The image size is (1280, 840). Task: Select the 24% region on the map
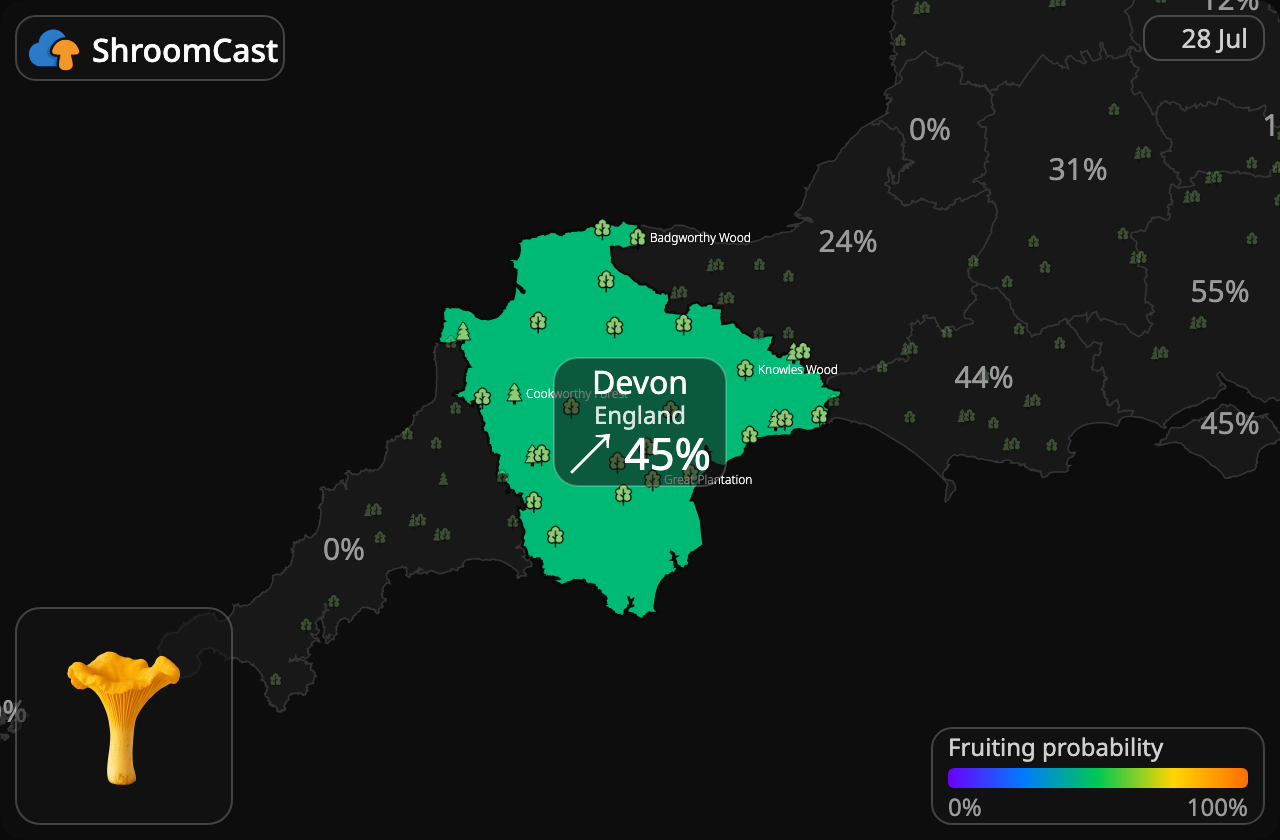click(848, 241)
